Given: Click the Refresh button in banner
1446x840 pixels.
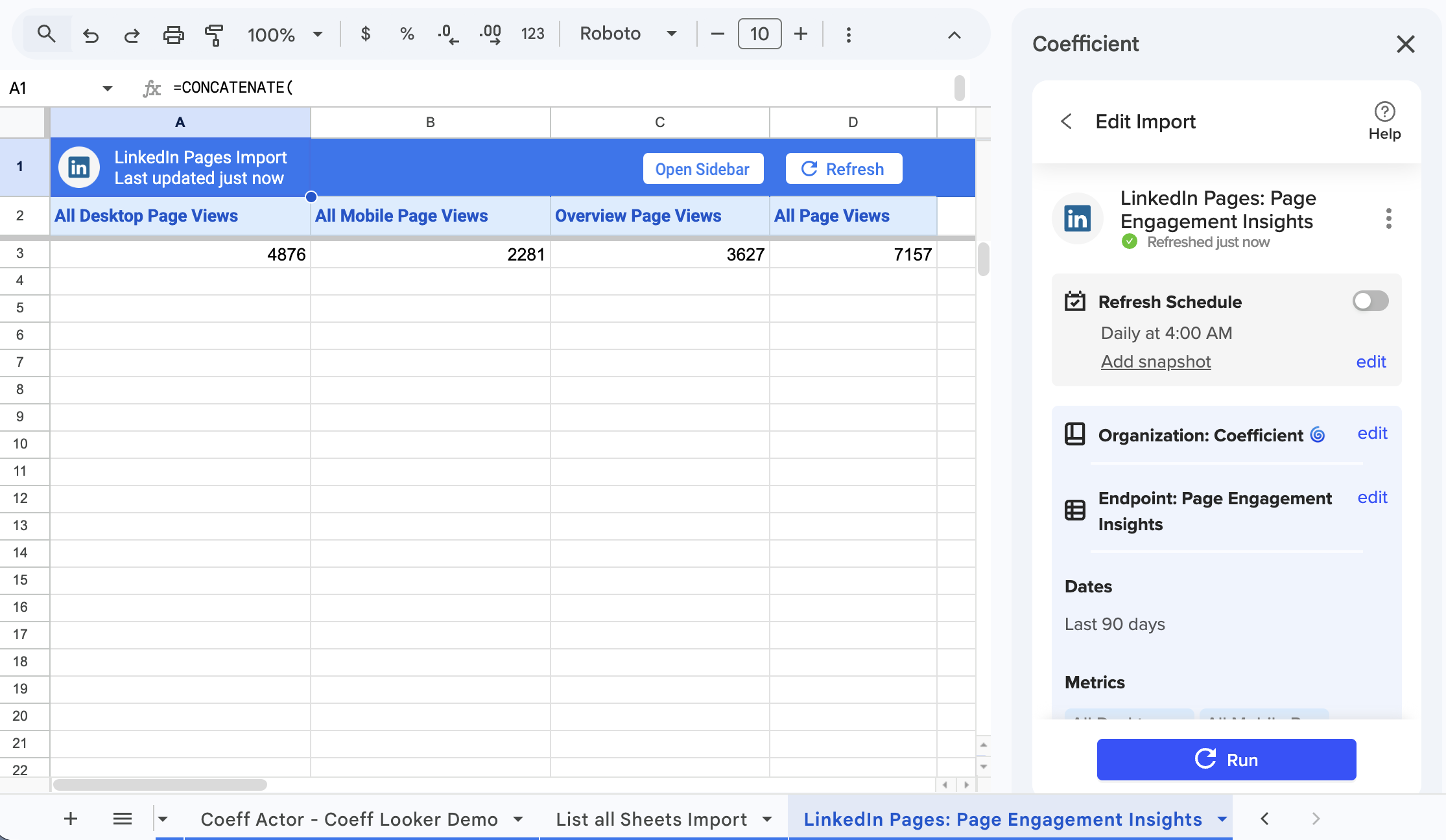Looking at the screenshot, I should 844,169.
